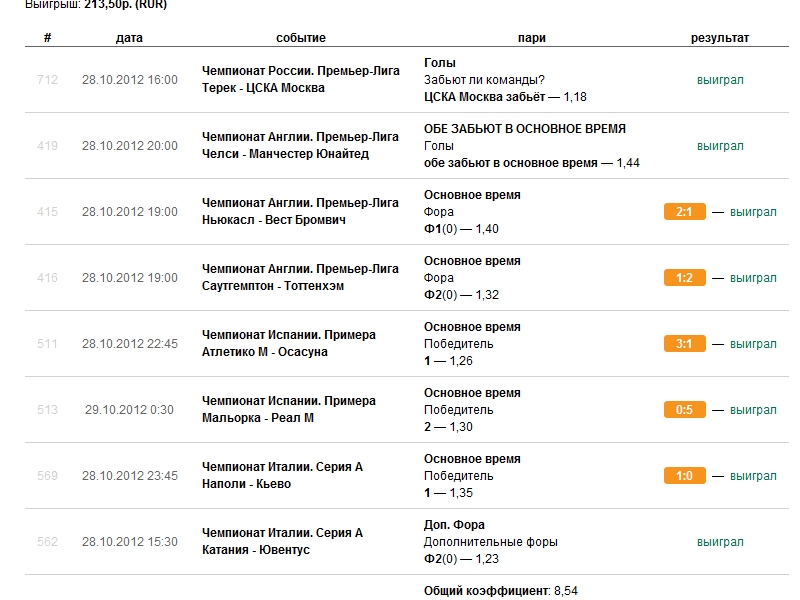Open the Мальорка - Реал М match
This screenshot has width=800, height=600.
coord(258,418)
